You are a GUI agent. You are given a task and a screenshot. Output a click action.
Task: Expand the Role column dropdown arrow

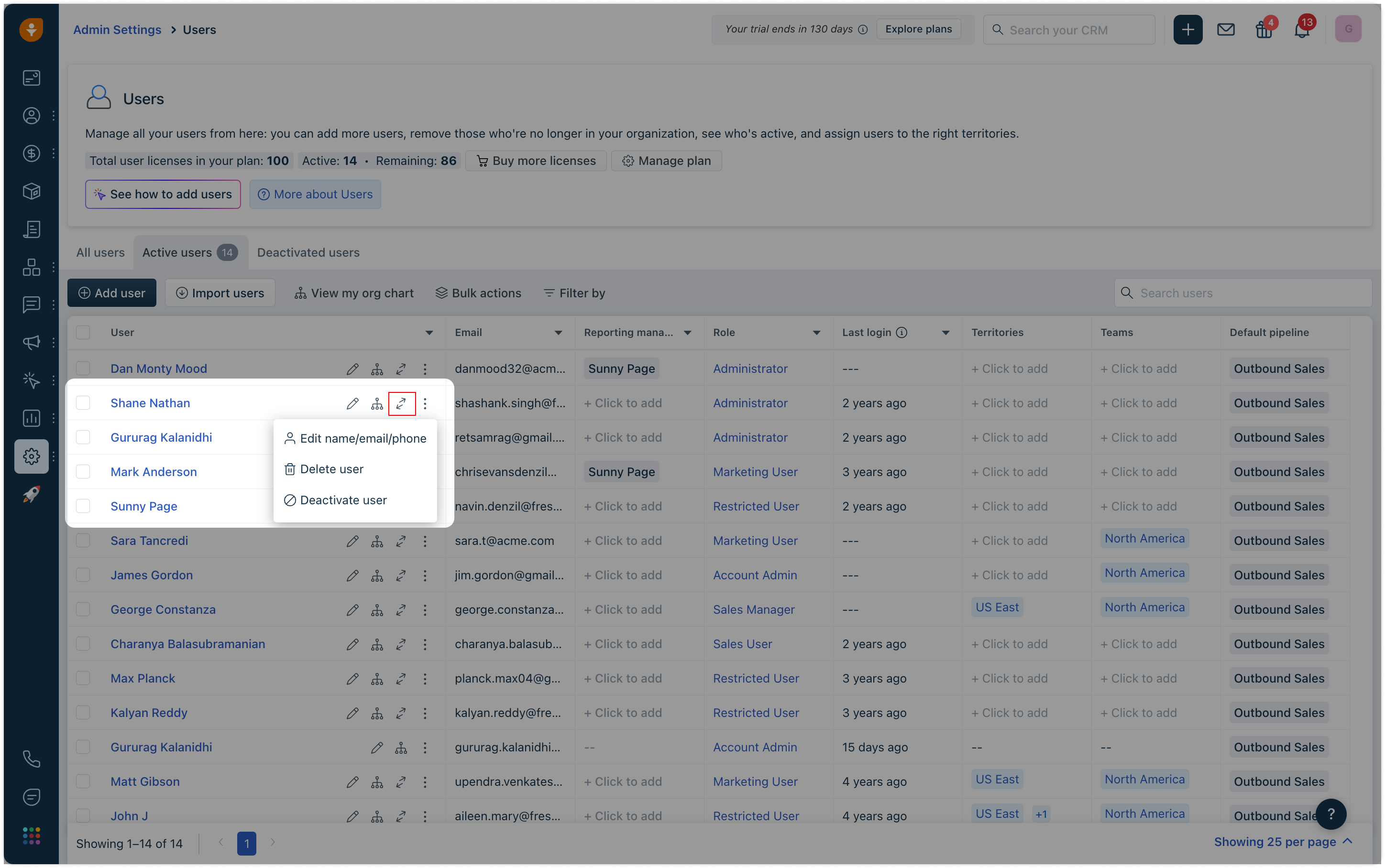point(816,333)
